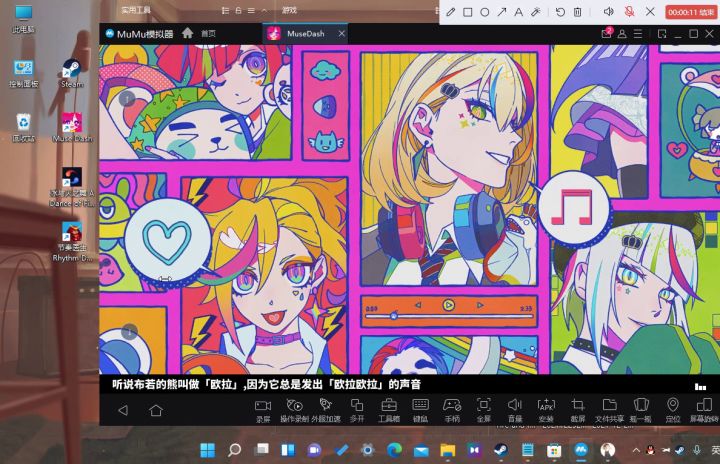The image size is (720, 464).
Task: Switch emulator to 全屏 fullscreen
Action: point(484,410)
